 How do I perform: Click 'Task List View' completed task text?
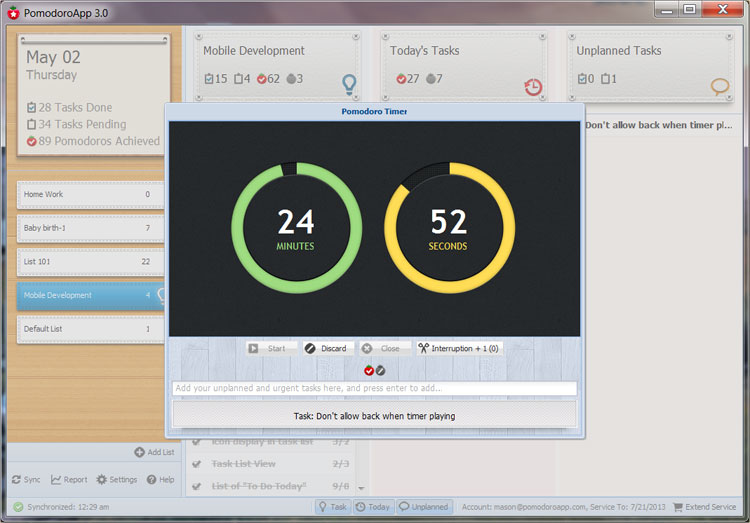coord(243,464)
